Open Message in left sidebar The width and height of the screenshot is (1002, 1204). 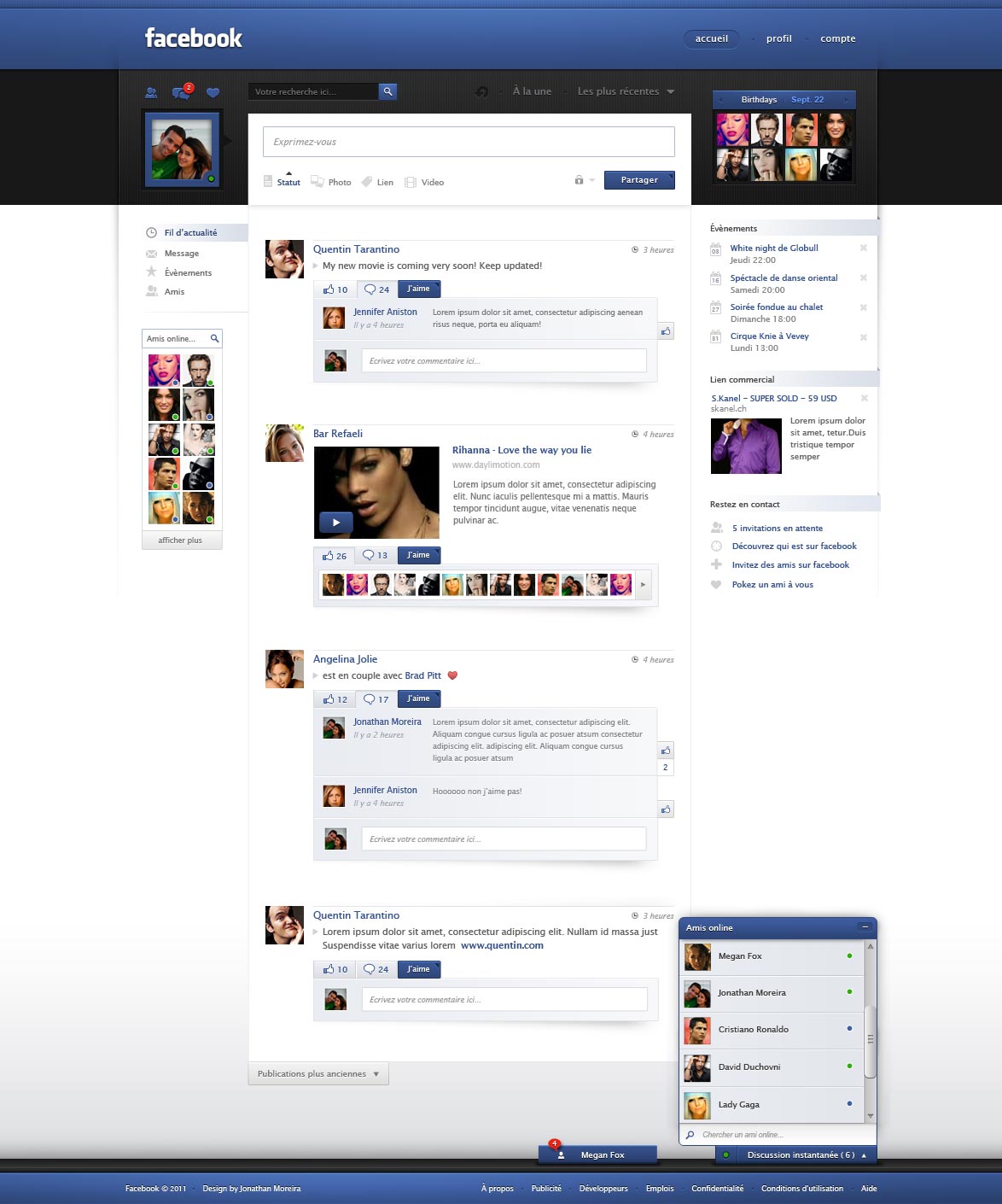pos(172,254)
